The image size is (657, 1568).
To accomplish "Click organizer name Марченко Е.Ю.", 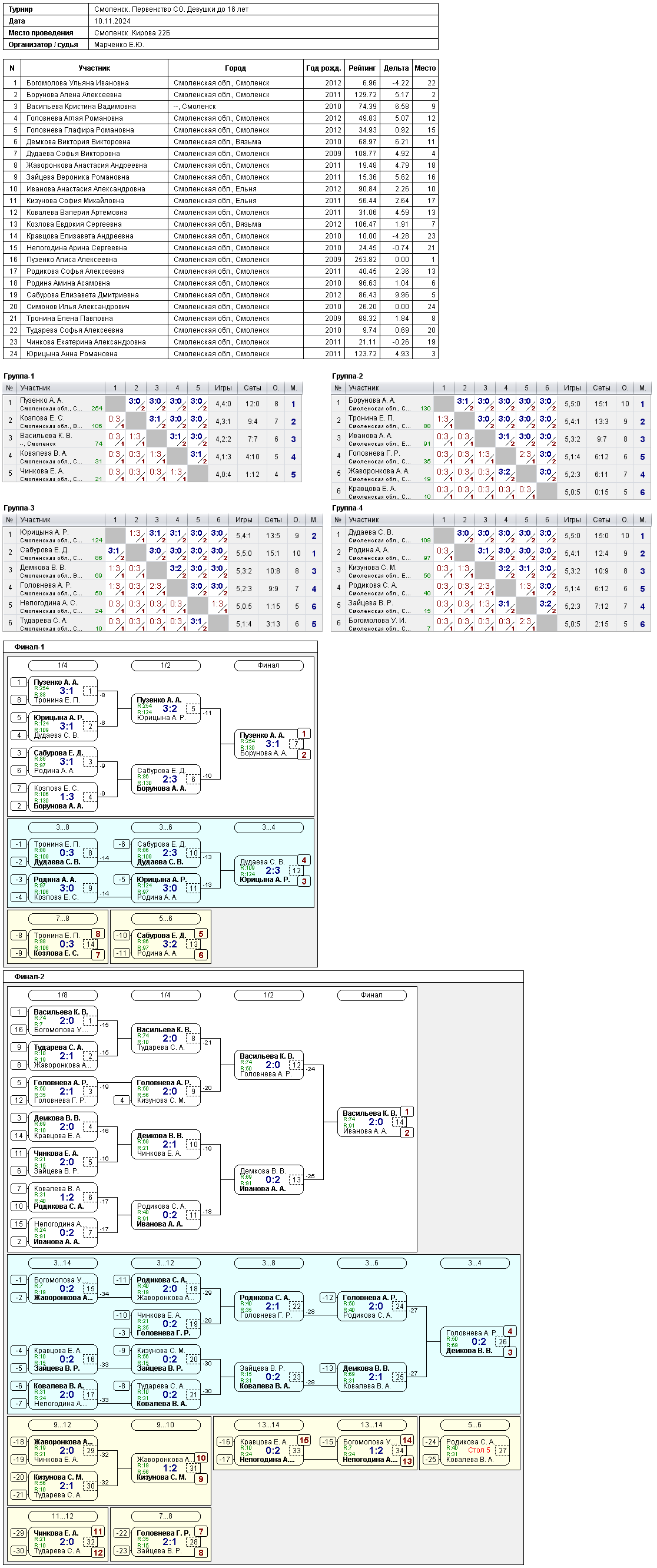I will point(119,44).
